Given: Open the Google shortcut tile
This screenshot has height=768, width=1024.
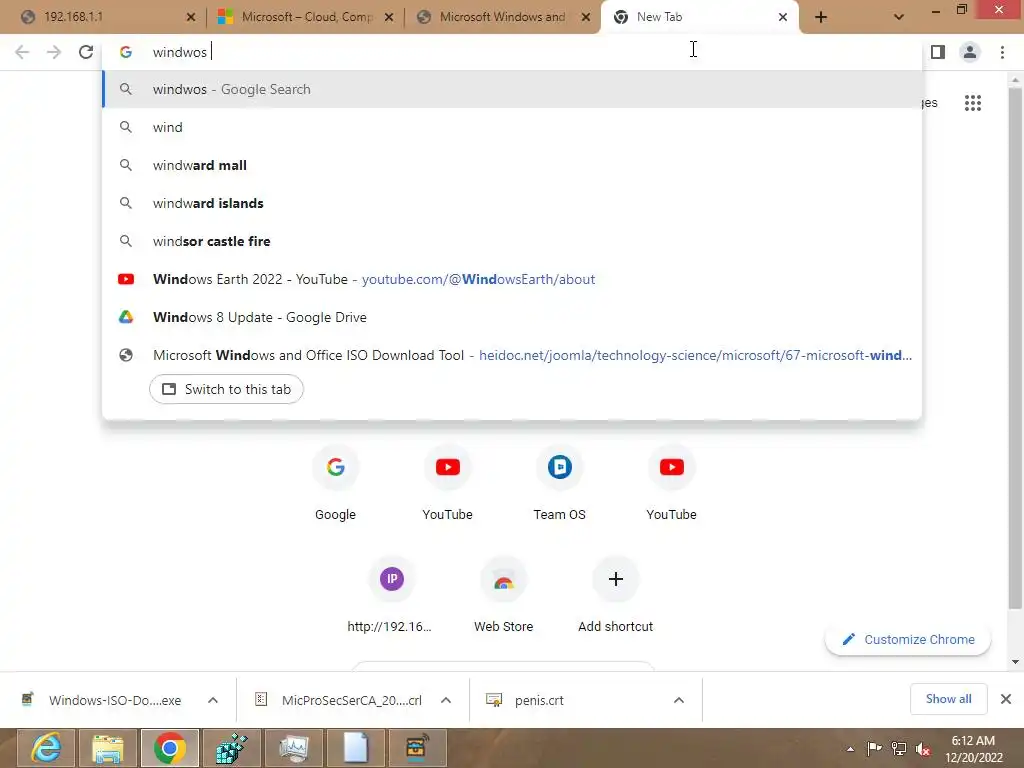Looking at the screenshot, I should pyautogui.click(x=335, y=483).
